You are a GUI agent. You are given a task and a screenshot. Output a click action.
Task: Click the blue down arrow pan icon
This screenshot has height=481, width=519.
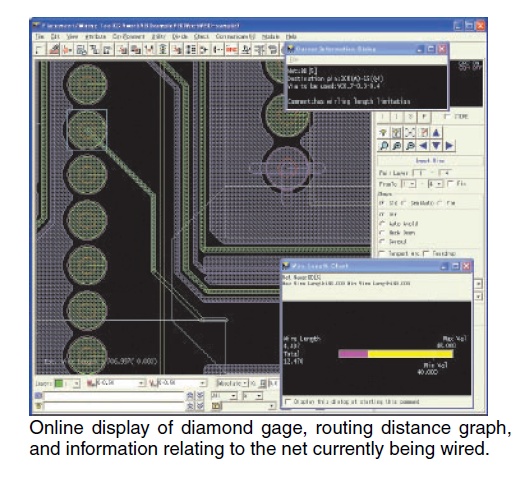point(436,146)
